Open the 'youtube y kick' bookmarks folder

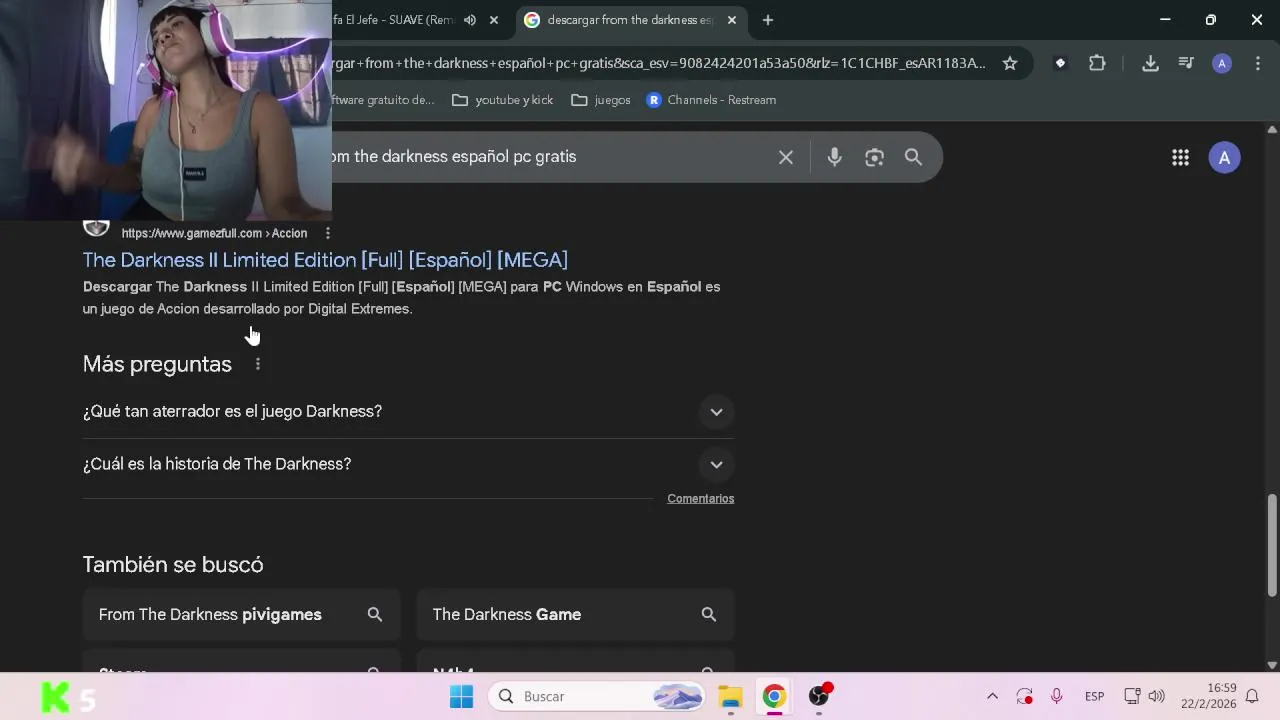point(503,100)
